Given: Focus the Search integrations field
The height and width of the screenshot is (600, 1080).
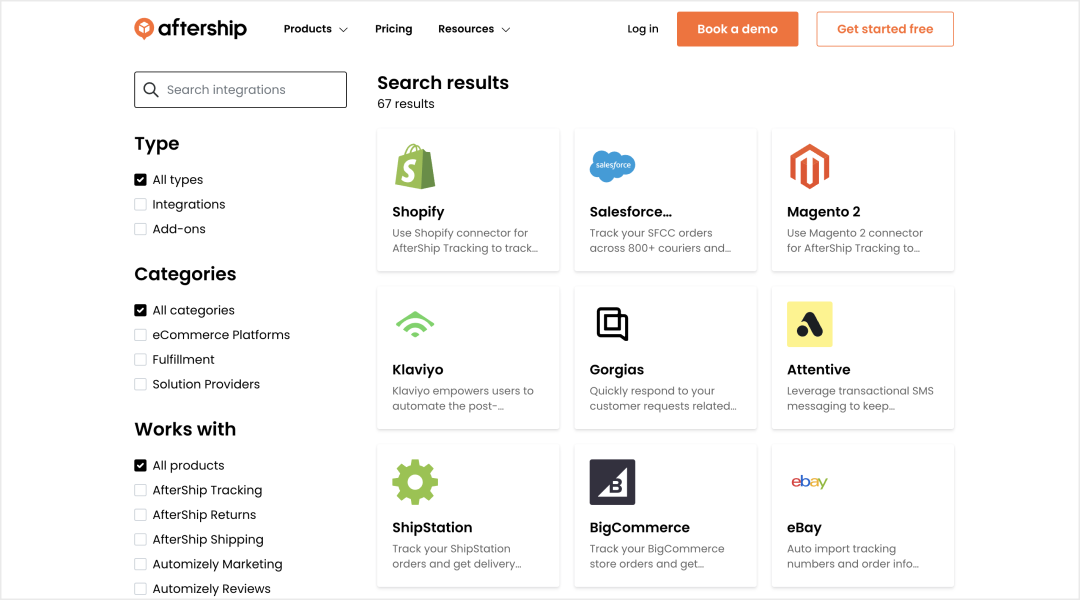Looking at the screenshot, I should pos(240,90).
